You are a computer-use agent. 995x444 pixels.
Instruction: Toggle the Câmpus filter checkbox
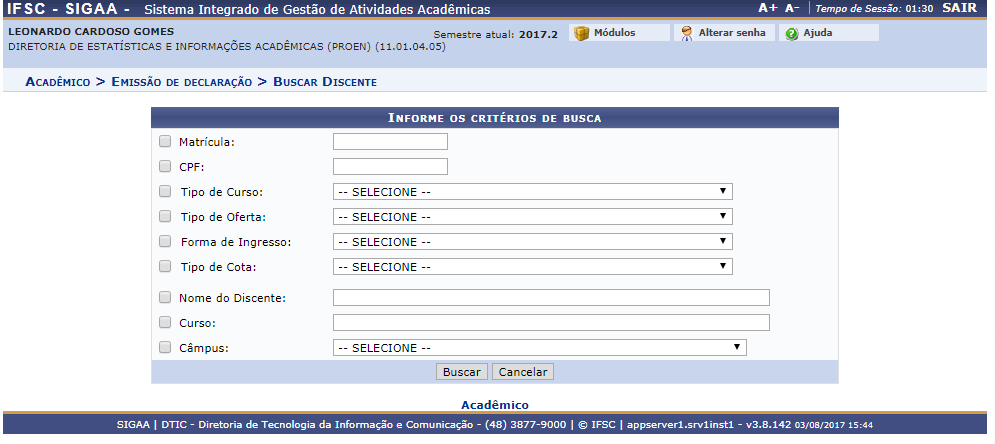[x=165, y=348]
